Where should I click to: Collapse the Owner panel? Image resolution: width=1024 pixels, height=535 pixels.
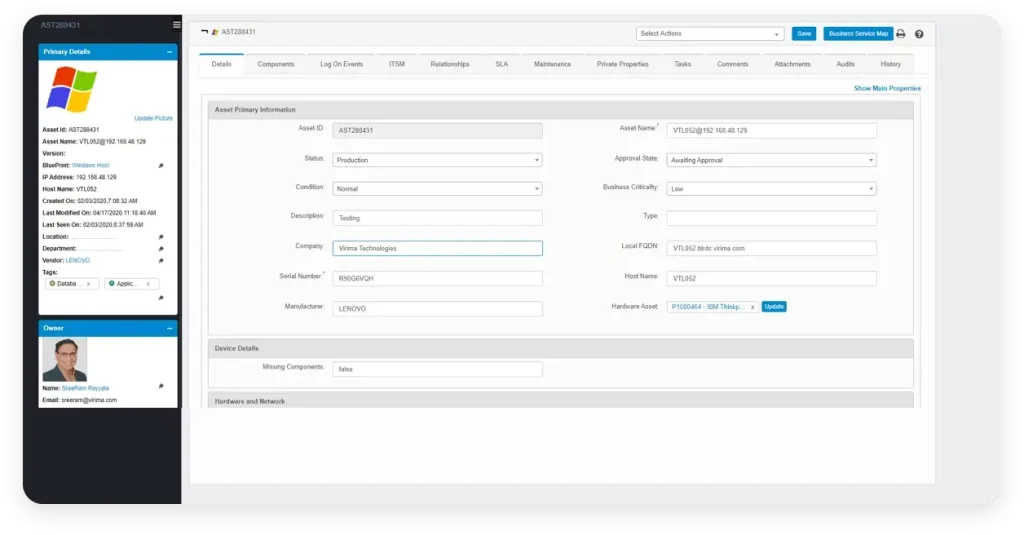tap(169, 328)
